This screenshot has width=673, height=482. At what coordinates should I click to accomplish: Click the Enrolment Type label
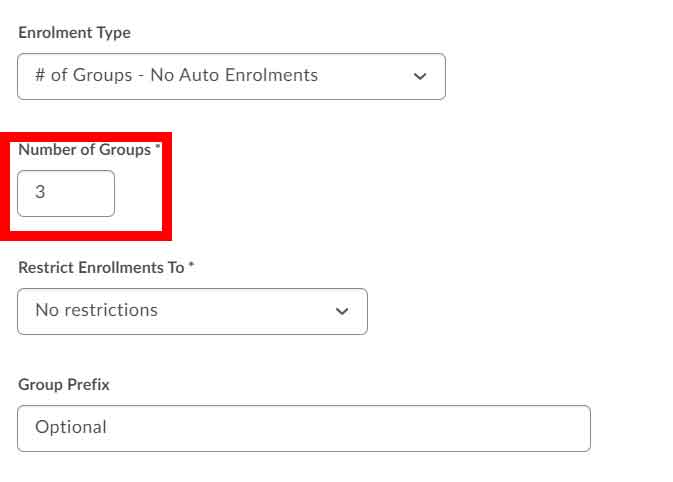(74, 33)
